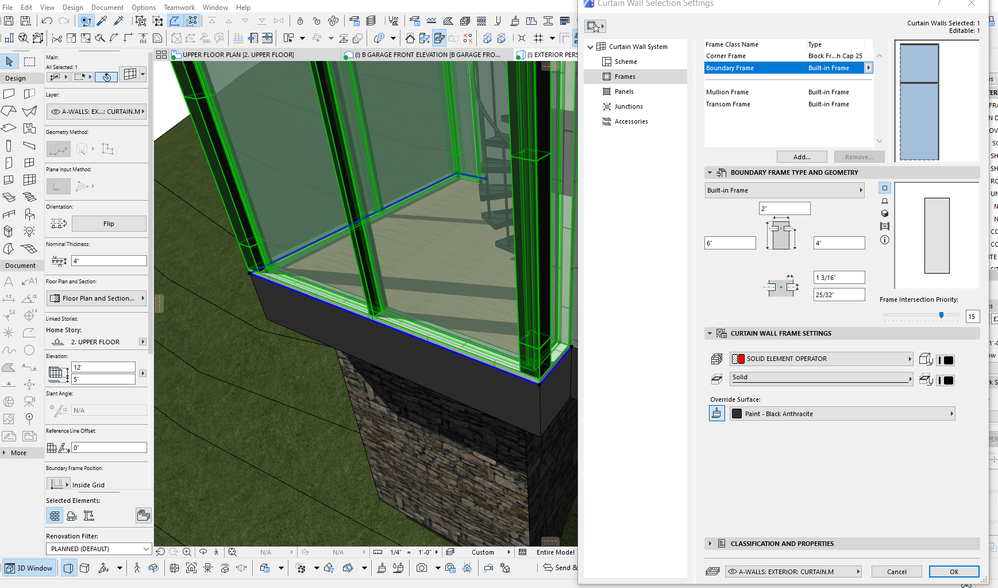The image size is (998, 588).
Task: Expand the Classification and Properties section
Action: [710, 544]
